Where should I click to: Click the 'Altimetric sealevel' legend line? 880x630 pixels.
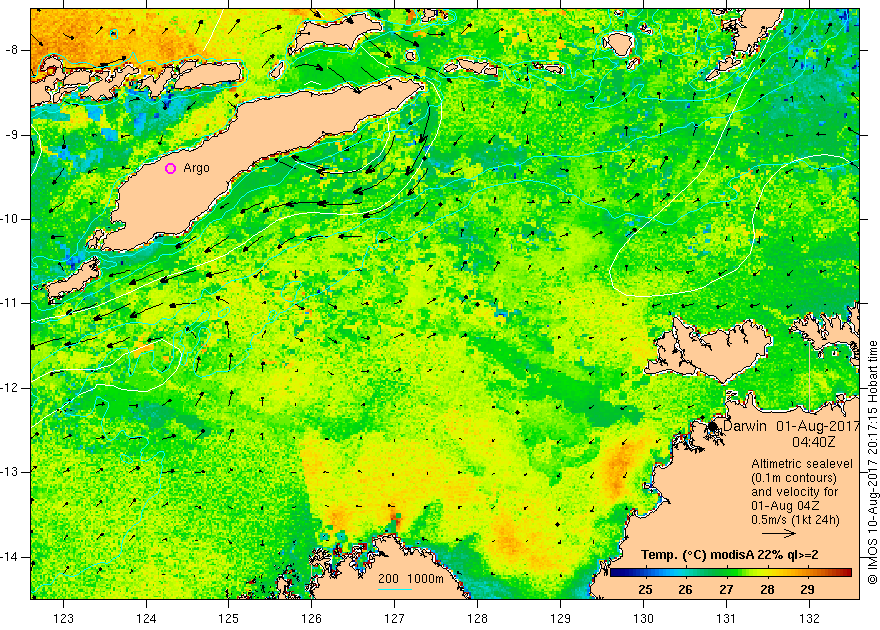pos(802,464)
